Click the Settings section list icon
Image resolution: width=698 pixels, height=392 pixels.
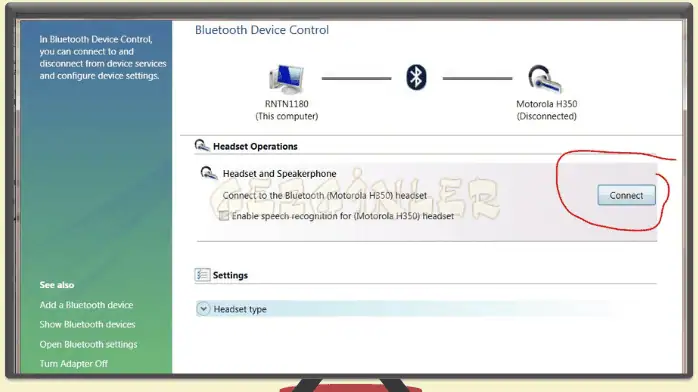(202, 275)
